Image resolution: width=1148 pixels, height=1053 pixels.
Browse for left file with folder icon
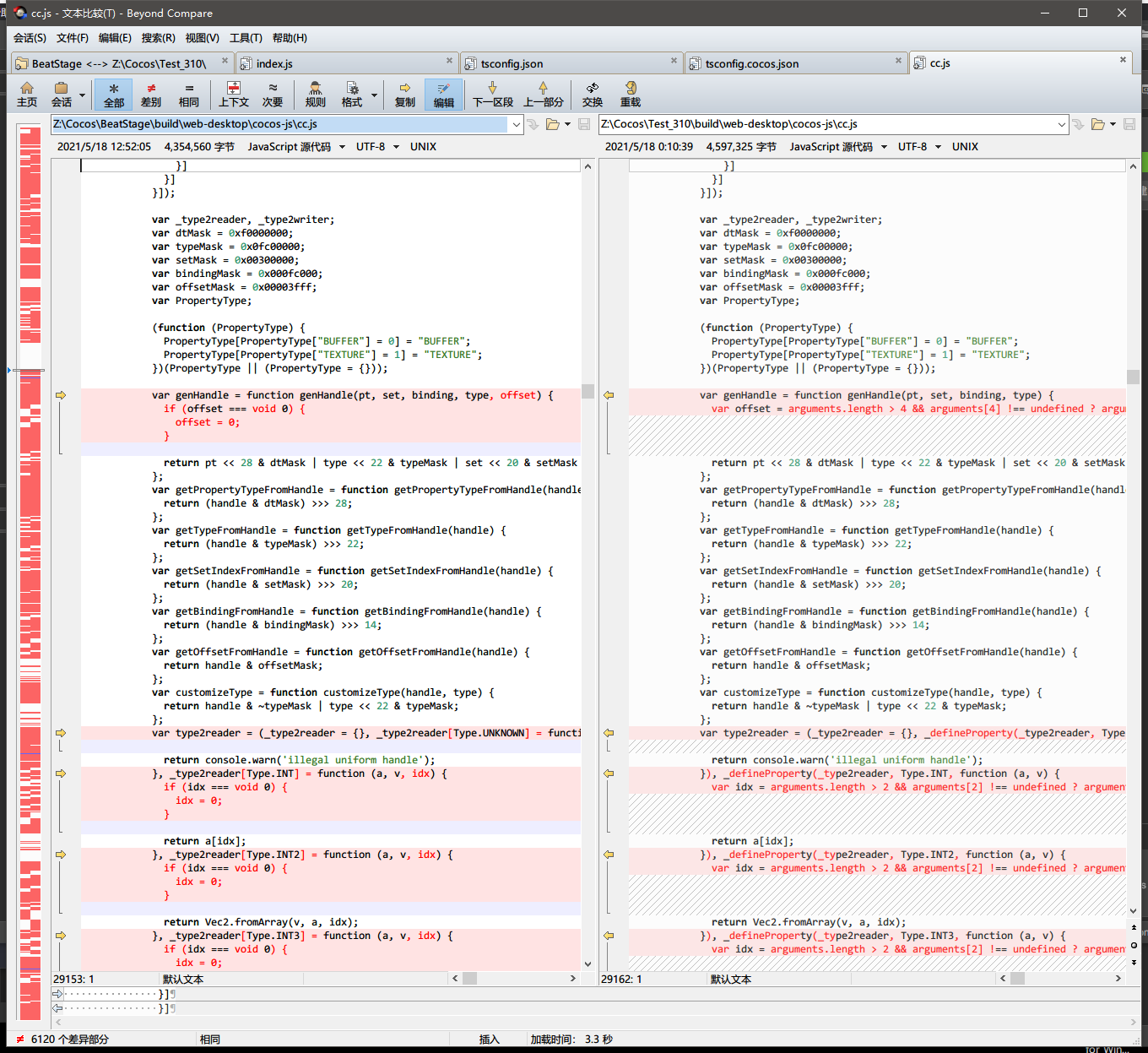click(552, 124)
